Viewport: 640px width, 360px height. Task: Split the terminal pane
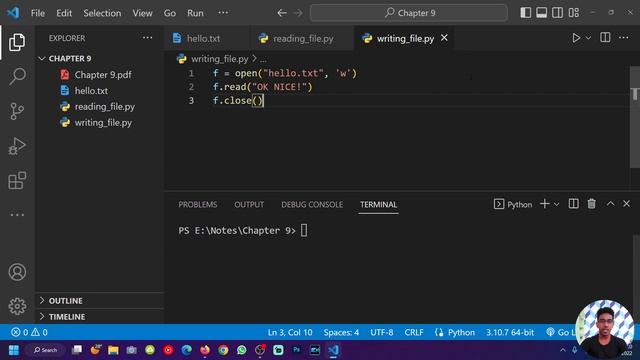(x=573, y=204)
